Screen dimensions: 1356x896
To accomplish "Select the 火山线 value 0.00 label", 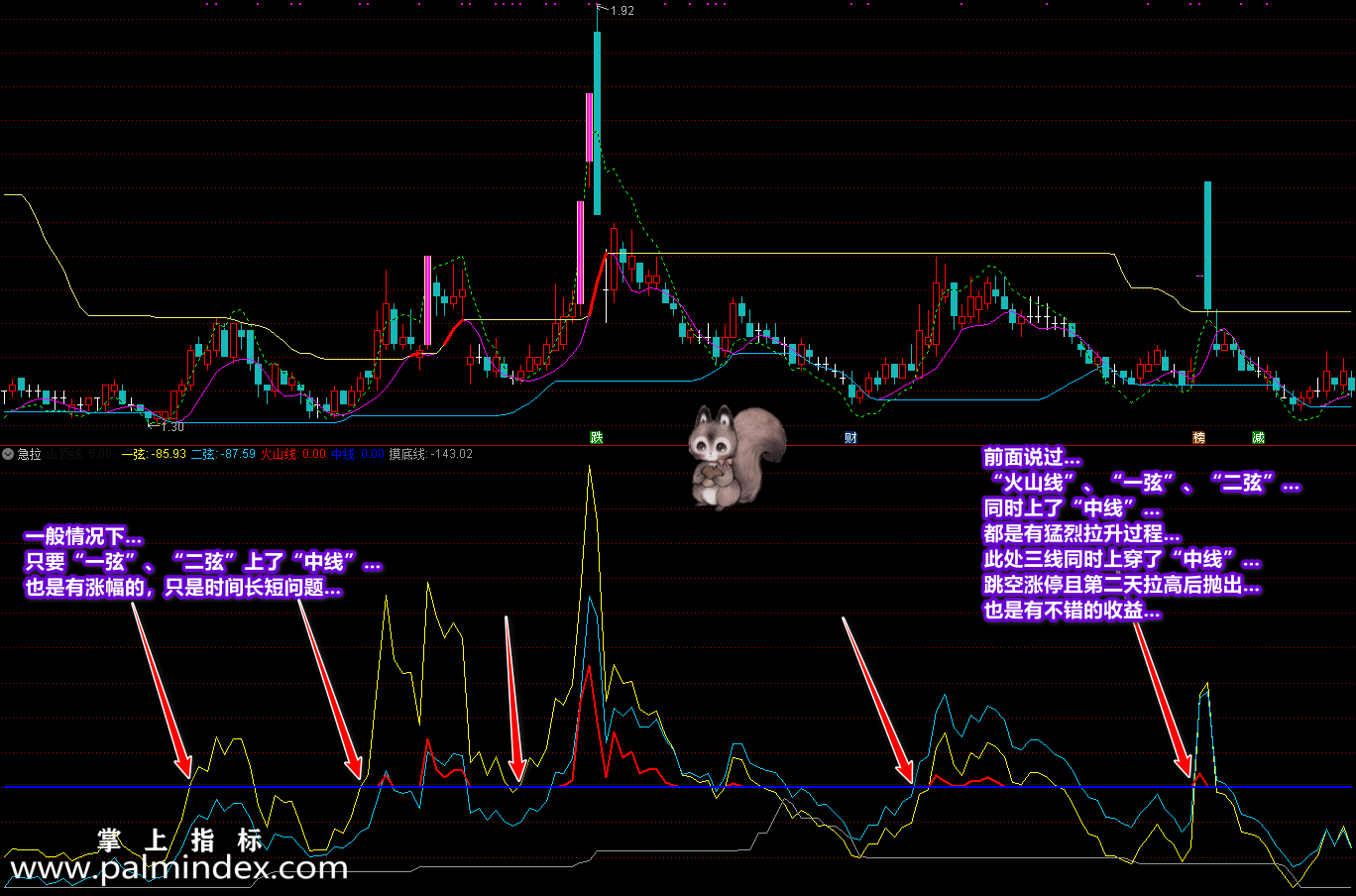I will tap(293, 454).
